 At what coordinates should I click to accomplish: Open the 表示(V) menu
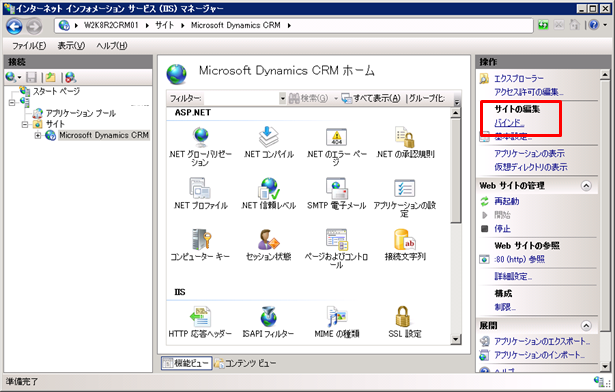(x=71, y=46)
